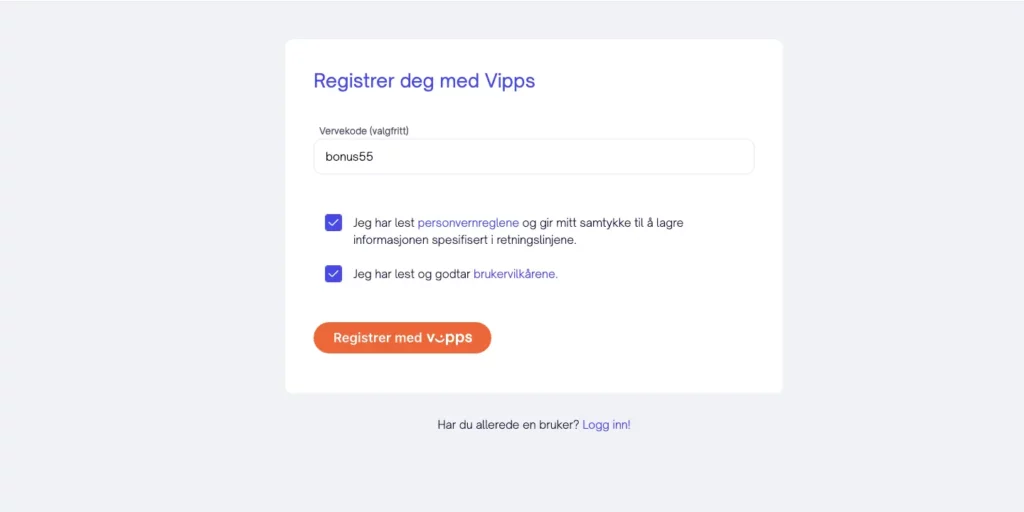Uncheck the privacy policy consent checkbox
This screenshot has height=512, width=1024.
coord(334,223)
